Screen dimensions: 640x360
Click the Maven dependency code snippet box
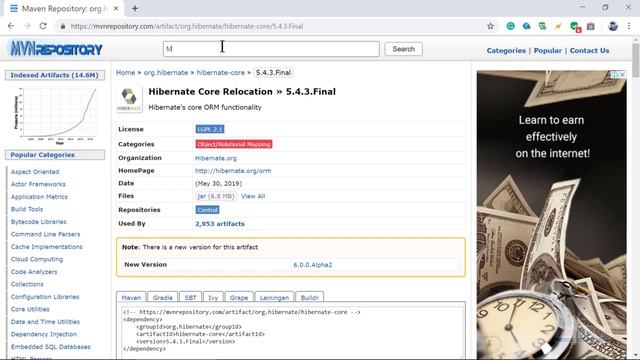coord(291,331)
